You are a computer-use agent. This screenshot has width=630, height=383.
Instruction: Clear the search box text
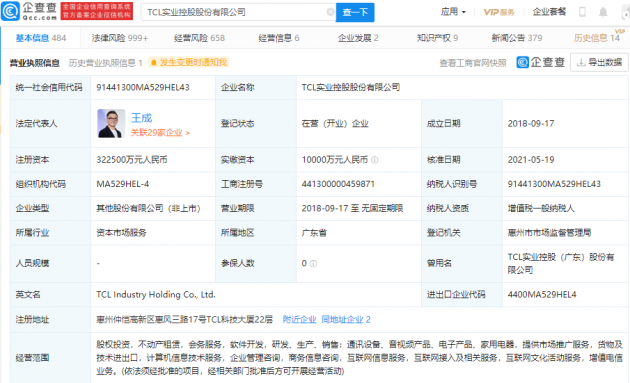[330, 12]
